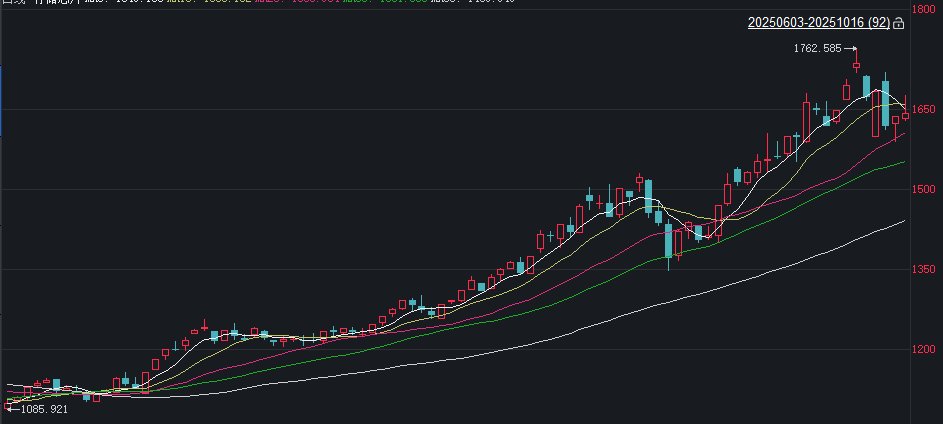Click the lock icon beside the date range

pos(898,22)
